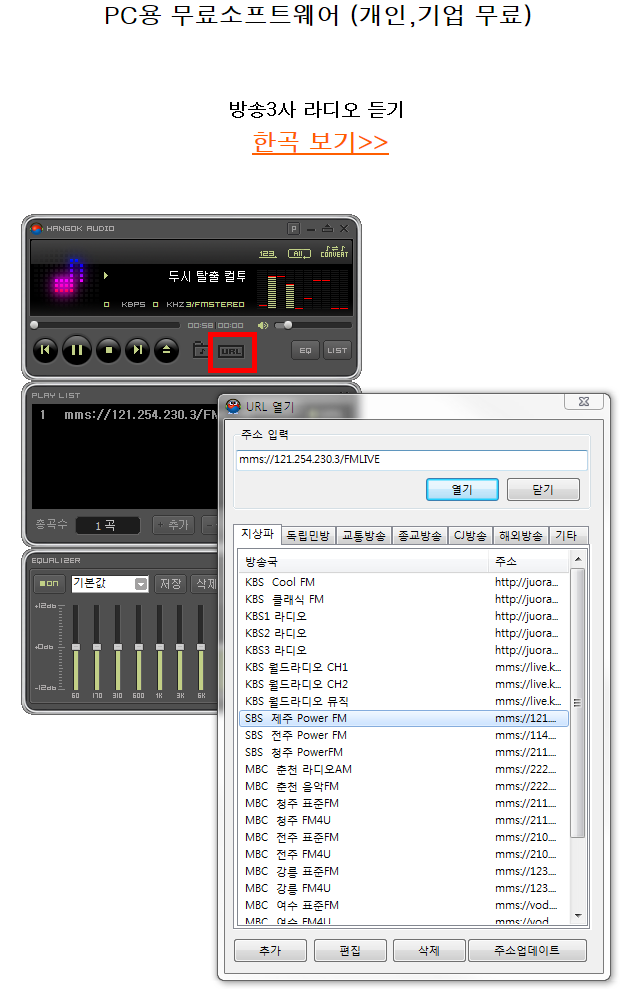Select MBC 청주 표준FM row

[x=404, y=804]
